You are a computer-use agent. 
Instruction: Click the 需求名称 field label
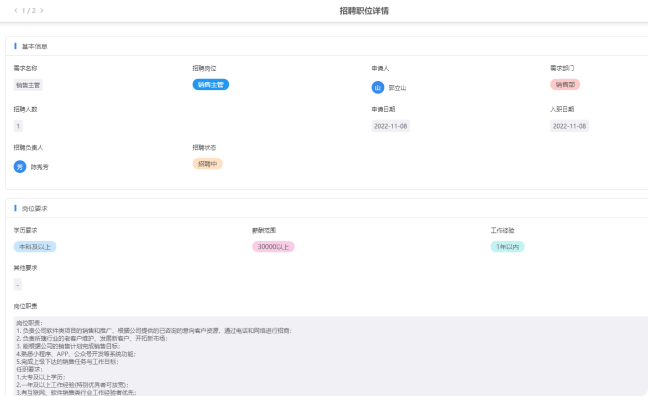(25, 68)
